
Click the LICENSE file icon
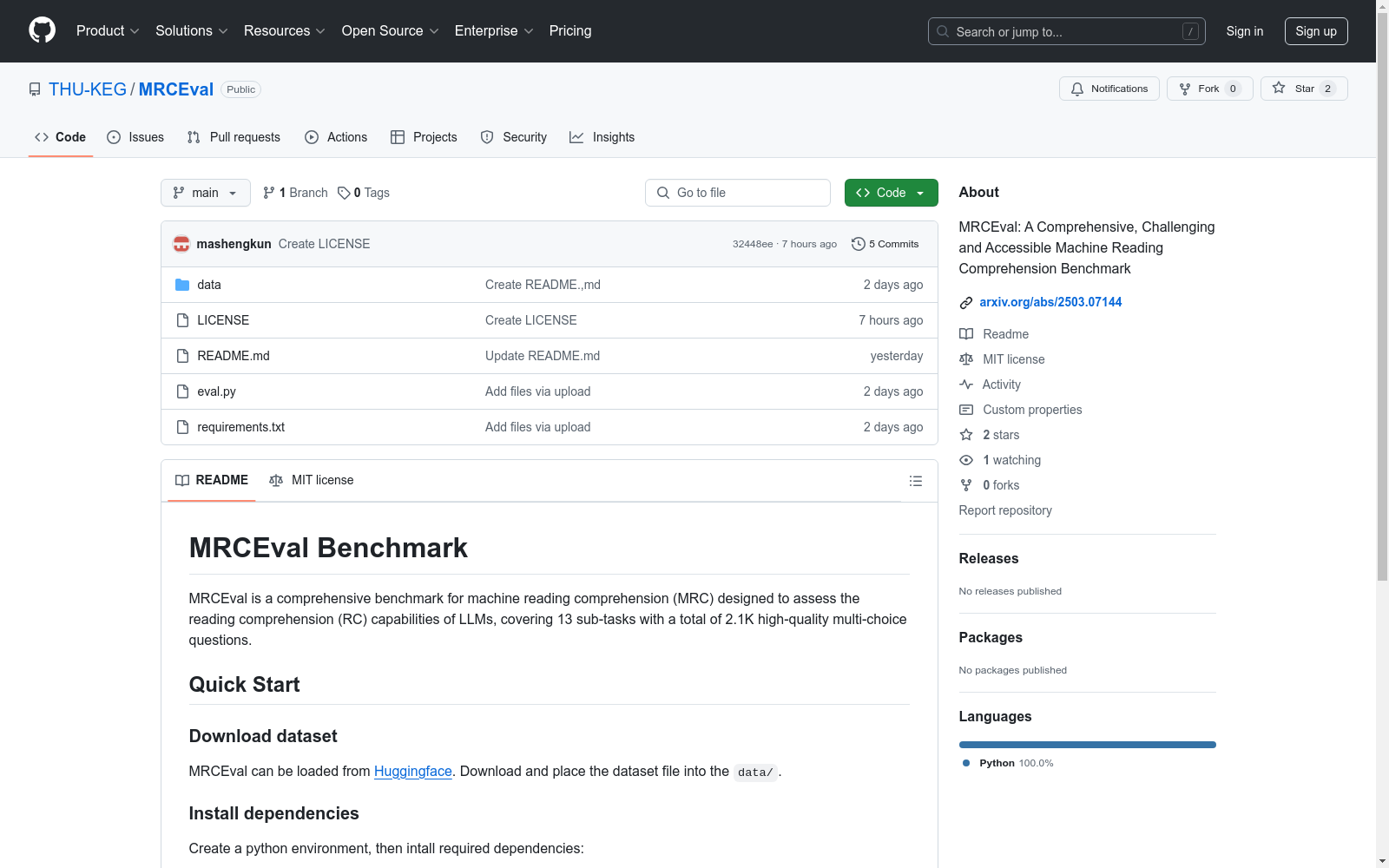182,320
